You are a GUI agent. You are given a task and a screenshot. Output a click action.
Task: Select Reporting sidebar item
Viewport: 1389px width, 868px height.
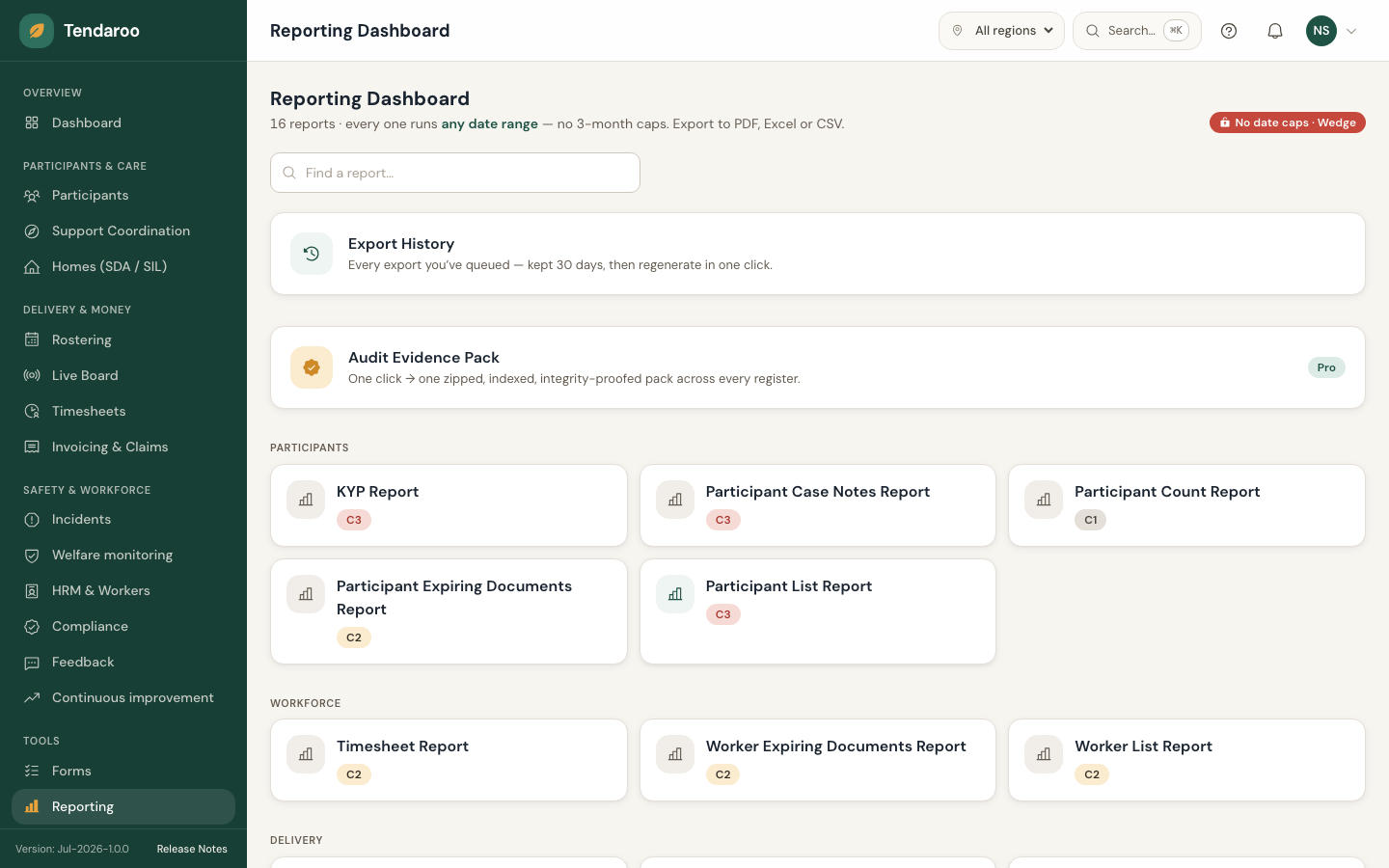[123, 806]
